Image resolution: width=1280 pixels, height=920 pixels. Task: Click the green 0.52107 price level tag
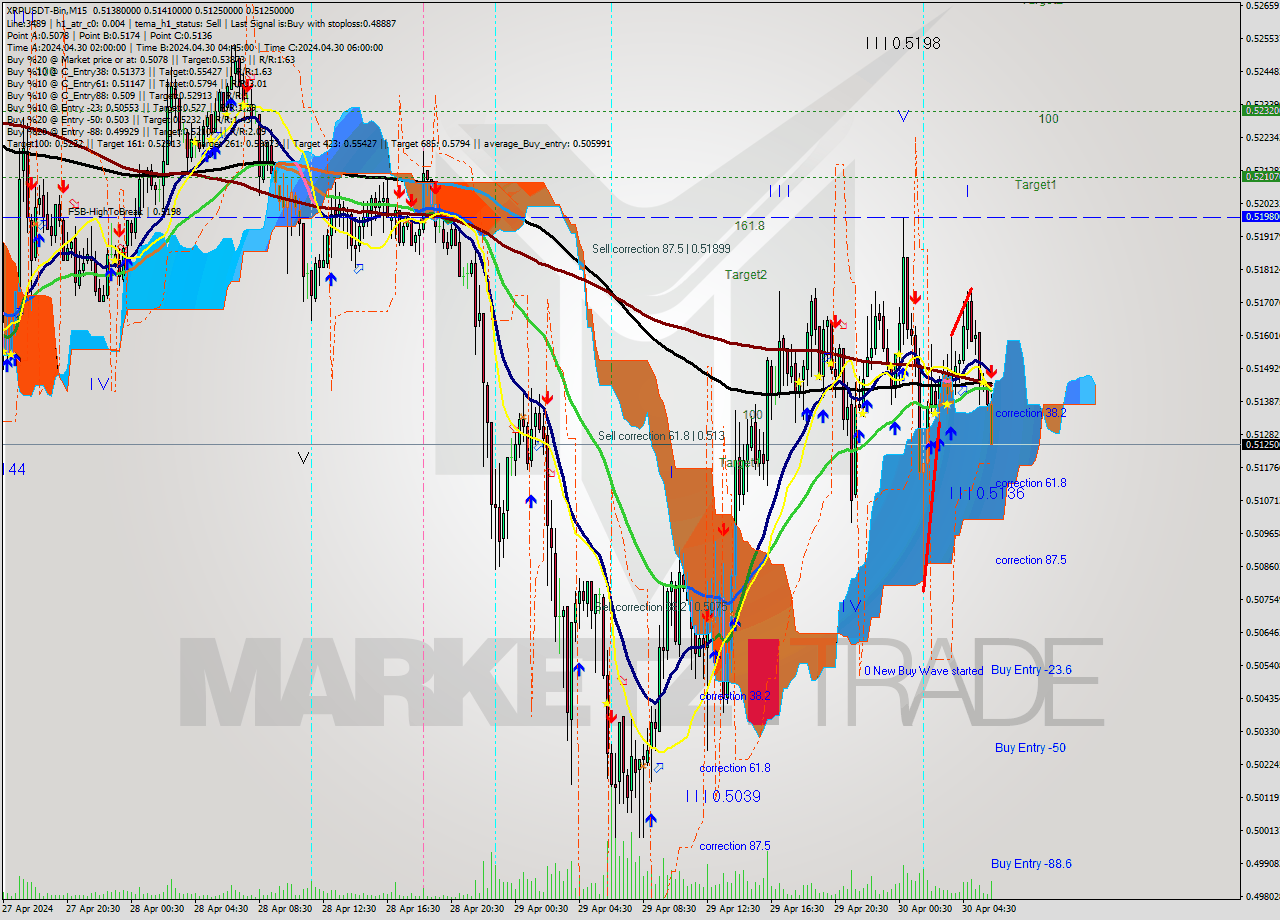pos(1260,176)
